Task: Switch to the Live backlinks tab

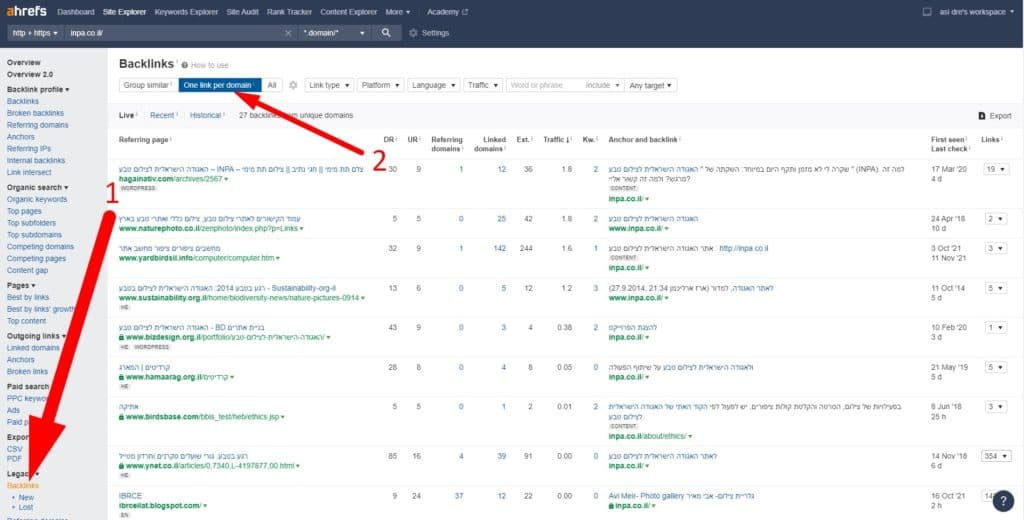Action: pyautogui.click(x=127, y=115)
